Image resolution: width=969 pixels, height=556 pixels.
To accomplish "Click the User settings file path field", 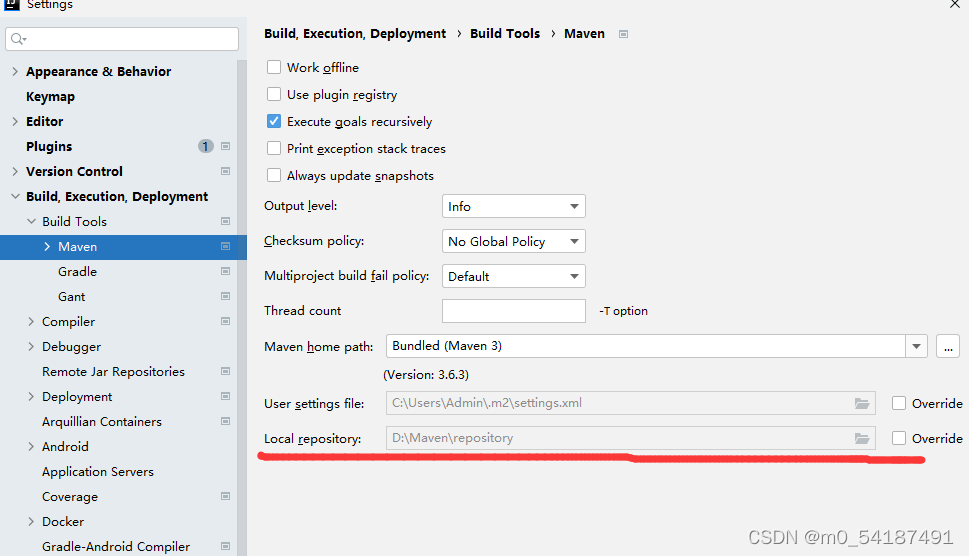I will click(x=630, y=403).
